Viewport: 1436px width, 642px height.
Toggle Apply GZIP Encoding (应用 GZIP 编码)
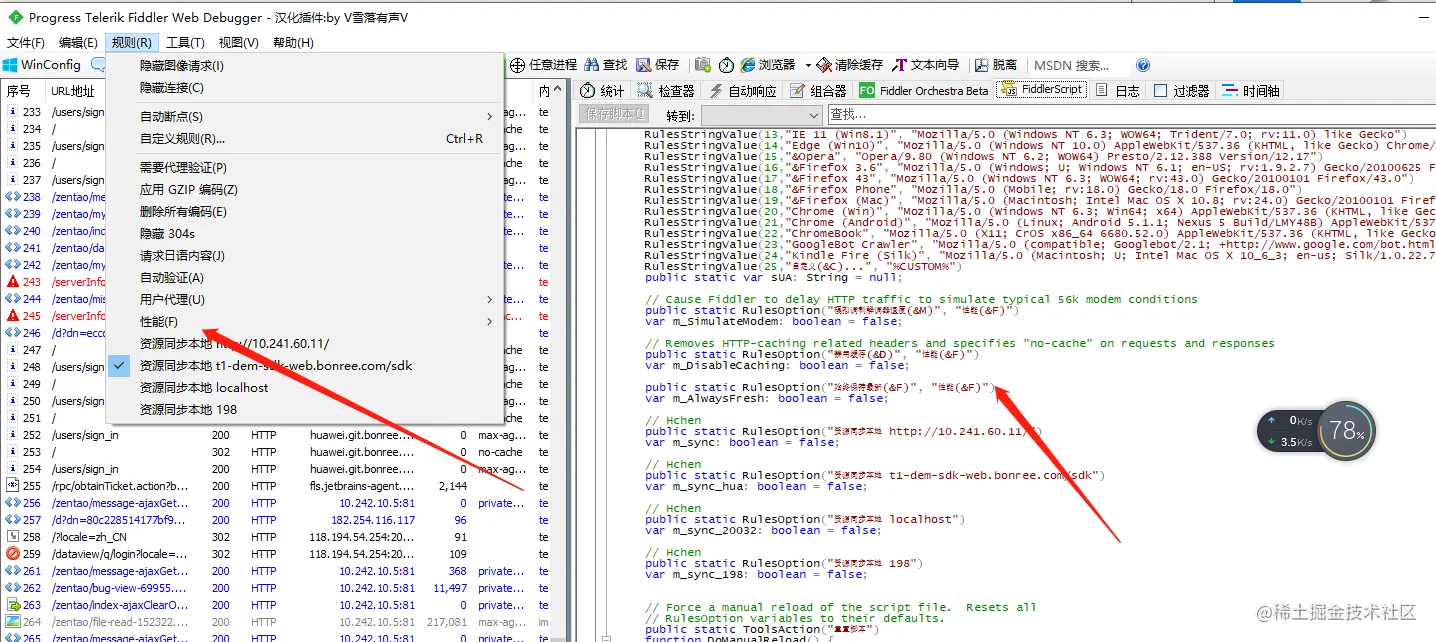pyautogui.click(x=304, y=190)
